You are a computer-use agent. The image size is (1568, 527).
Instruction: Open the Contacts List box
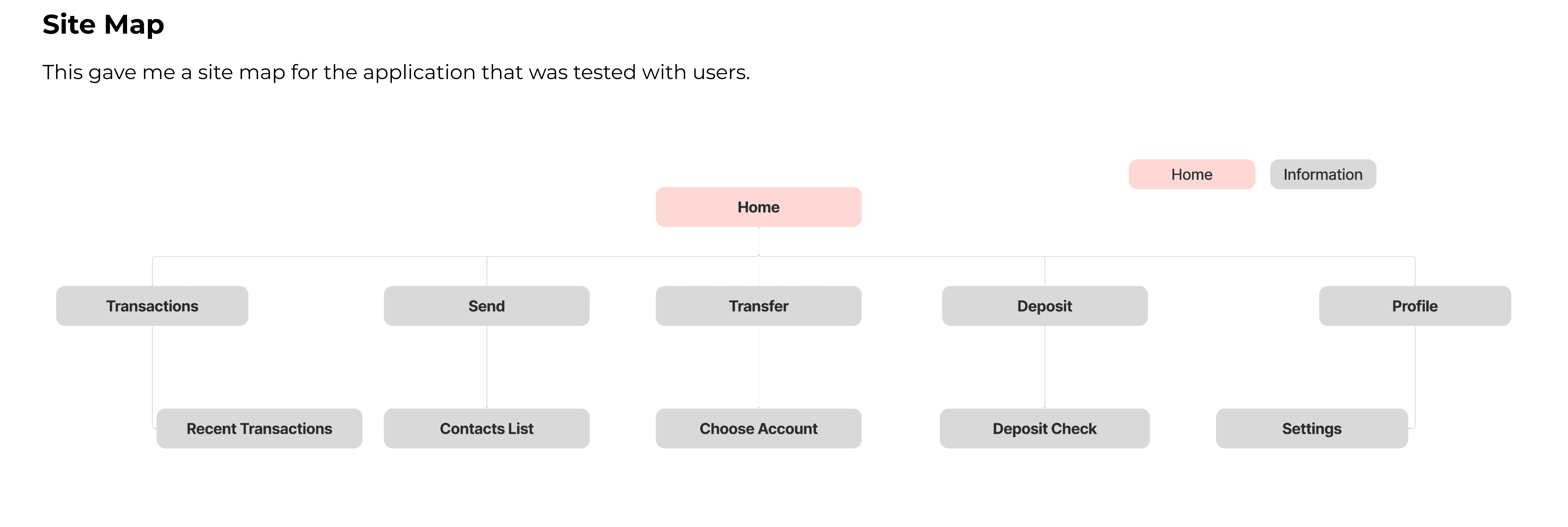486,428
